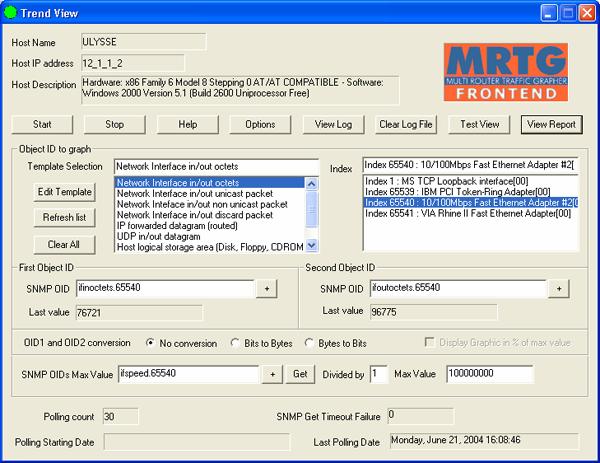Click the Max Value input field
Screen dimensions: 600x463
tap(482, 373)
